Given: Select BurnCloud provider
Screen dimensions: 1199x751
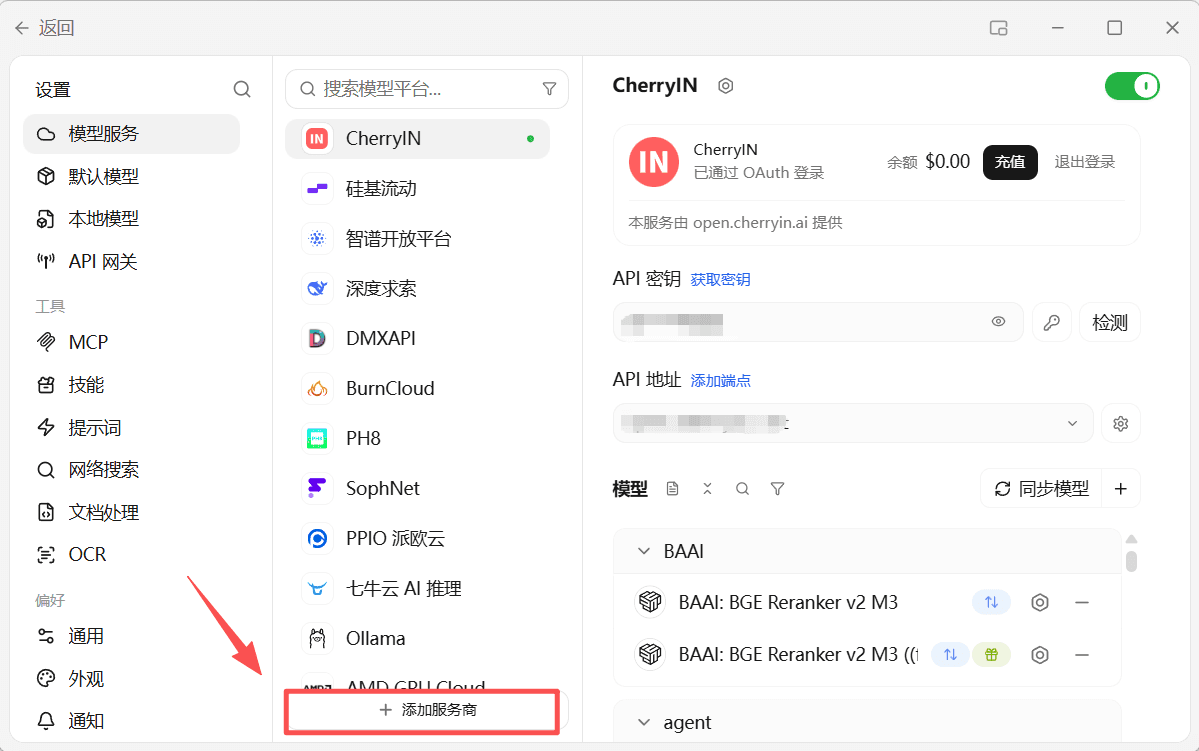Looking at the screenshot, I should (x=418, y=389).
